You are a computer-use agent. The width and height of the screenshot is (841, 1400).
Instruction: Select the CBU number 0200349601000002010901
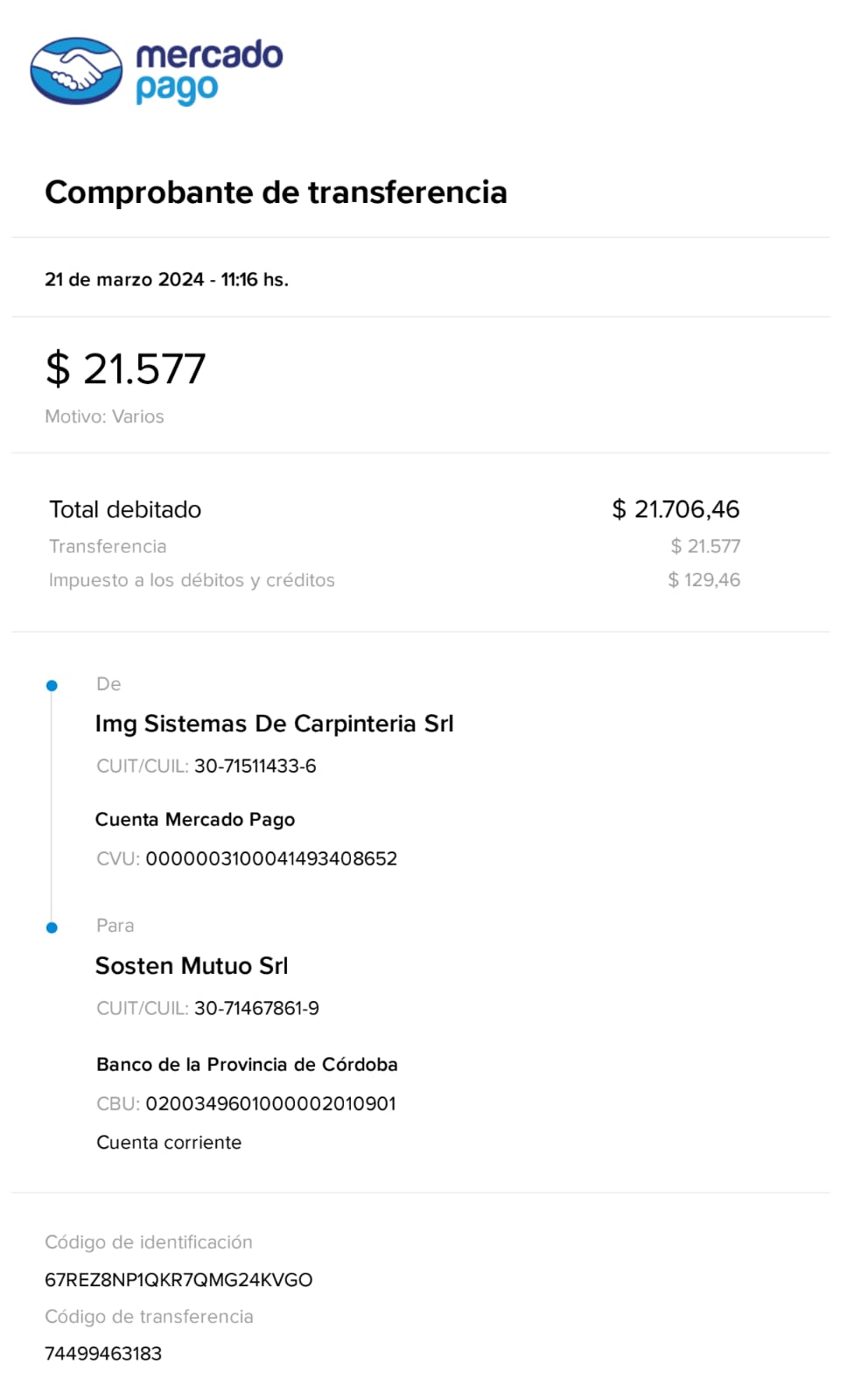[x=270, y=1104]
